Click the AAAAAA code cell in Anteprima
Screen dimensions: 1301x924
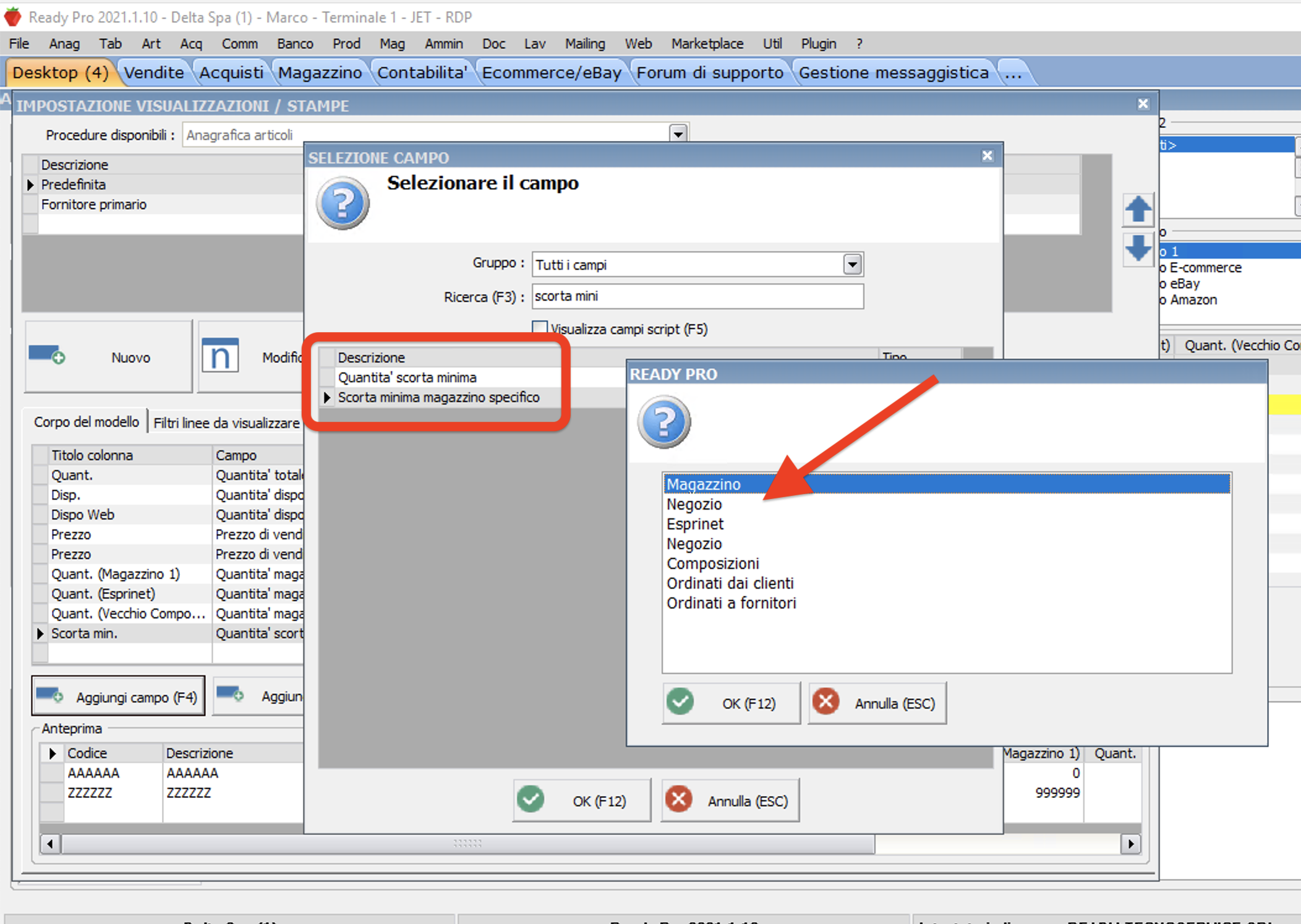coord(113,773)
